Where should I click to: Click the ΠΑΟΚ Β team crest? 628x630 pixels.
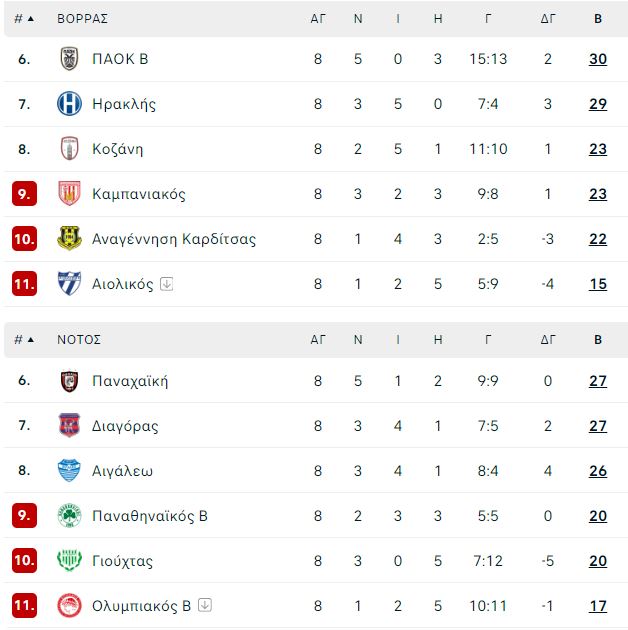coord(69,59)
